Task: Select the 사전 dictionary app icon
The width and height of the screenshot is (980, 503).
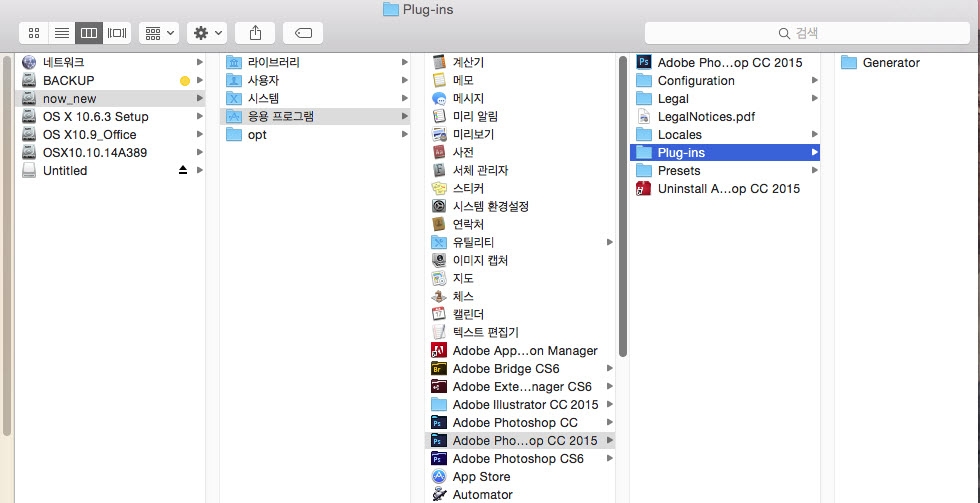Action: pos(439,152)
